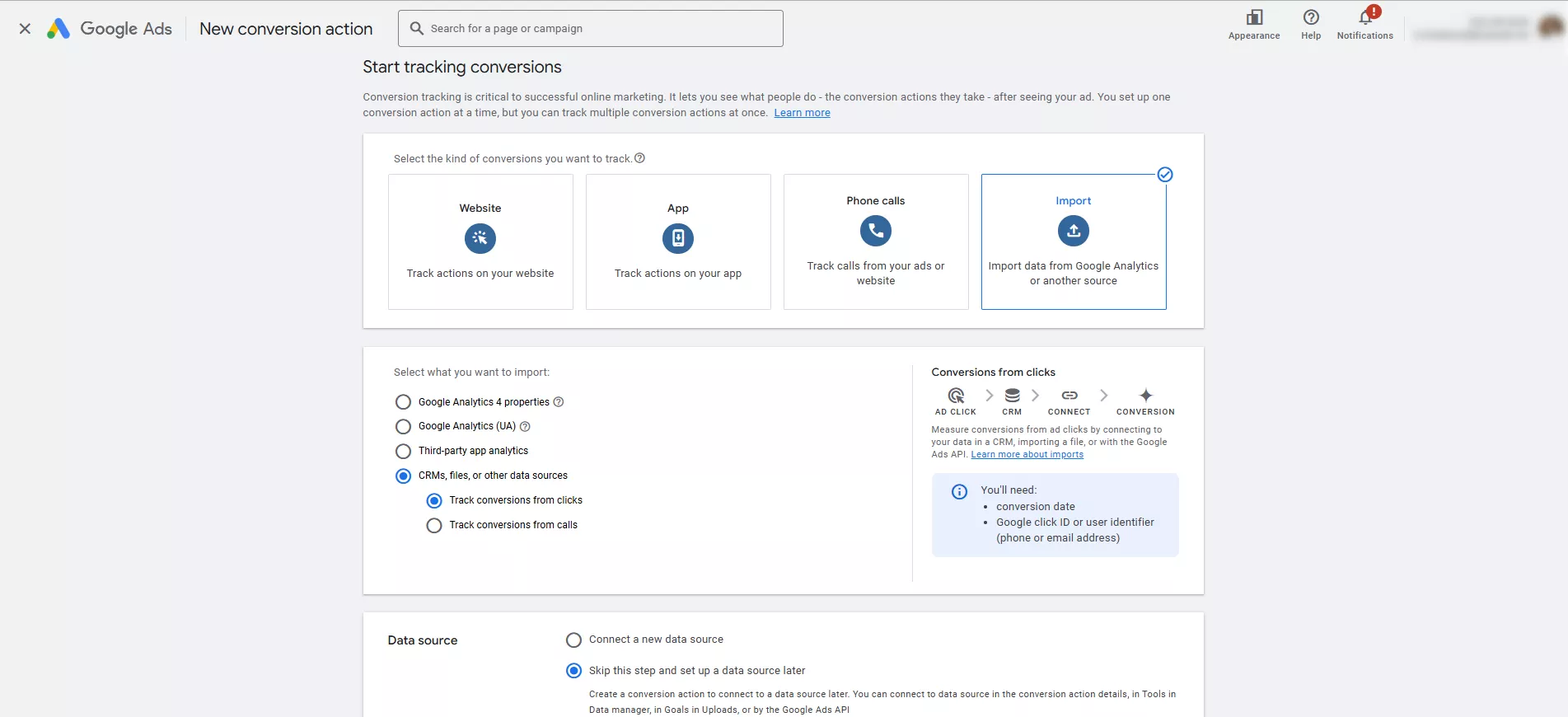Open the Appearance settings icon
Screen dimensions: 1568x717
1253,17
